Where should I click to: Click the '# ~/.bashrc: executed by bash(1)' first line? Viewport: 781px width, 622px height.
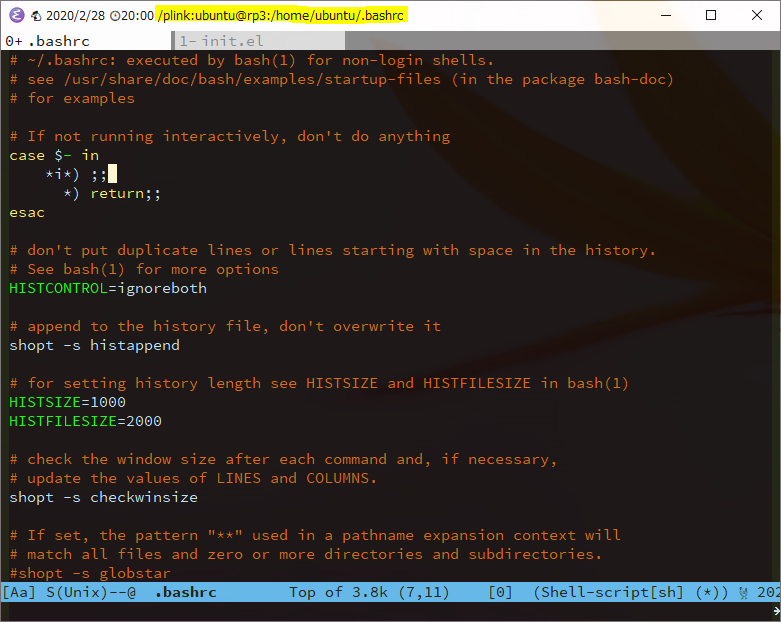coord(252,60)
